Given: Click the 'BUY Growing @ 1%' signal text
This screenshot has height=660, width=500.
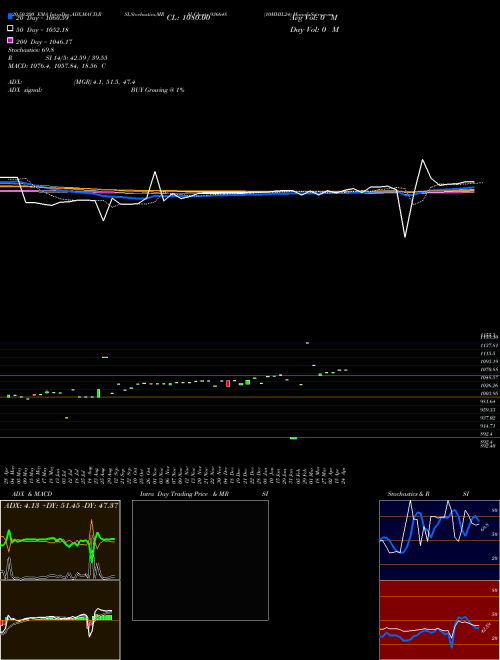Looking at the screenshot, I should pos(157,90).
